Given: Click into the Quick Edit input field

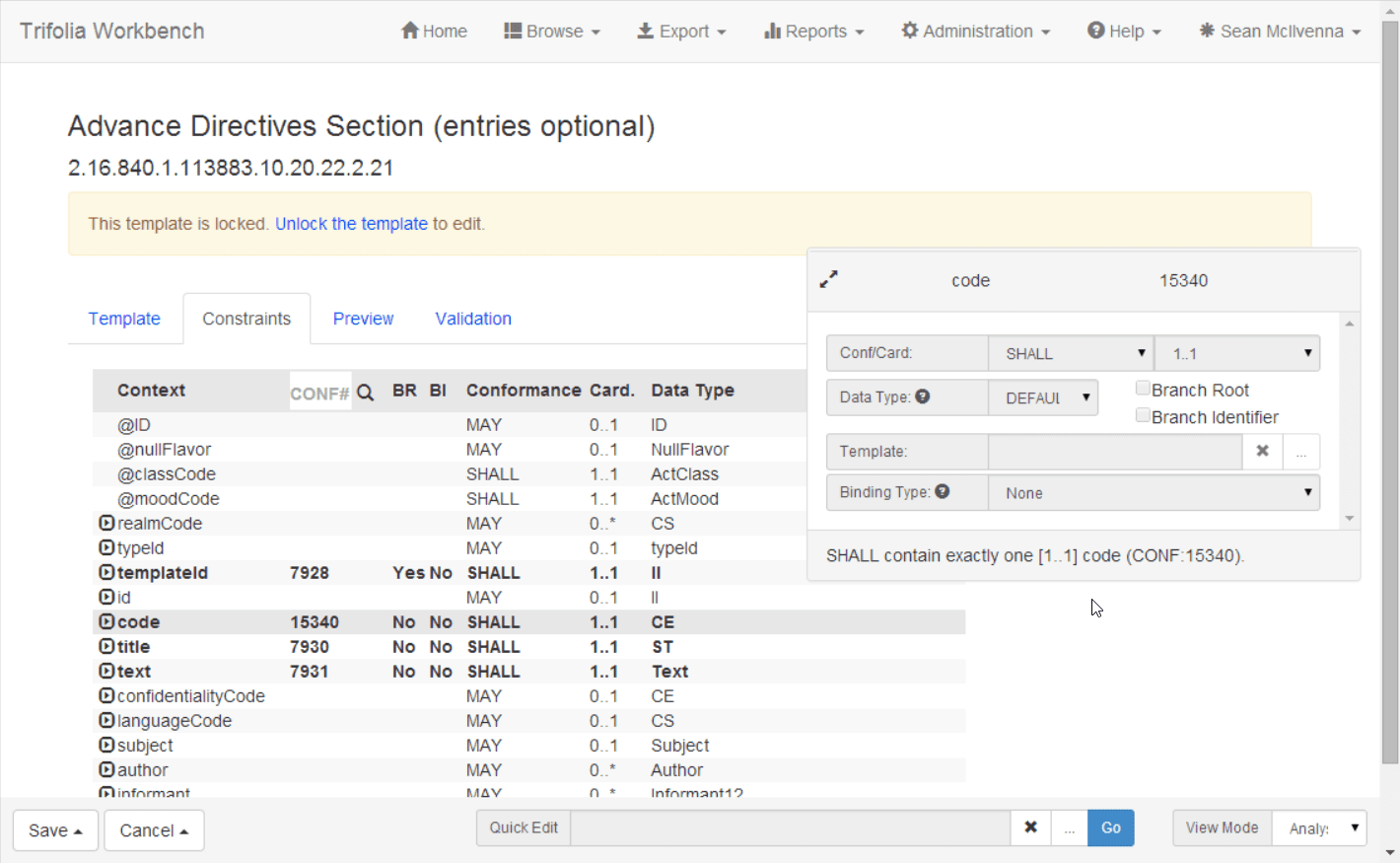Looking at the screenshot, I should pyautogui.click(x=791, y=827).
